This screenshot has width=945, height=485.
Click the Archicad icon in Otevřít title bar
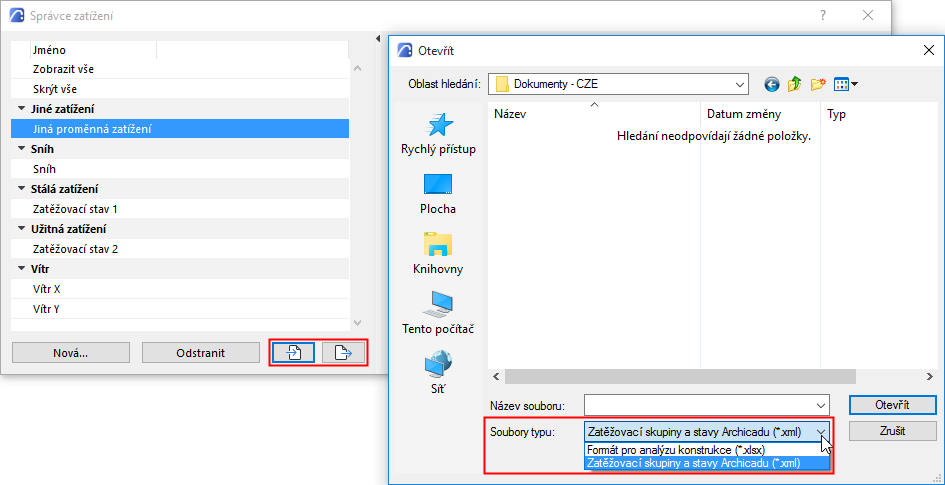(405, 51)
